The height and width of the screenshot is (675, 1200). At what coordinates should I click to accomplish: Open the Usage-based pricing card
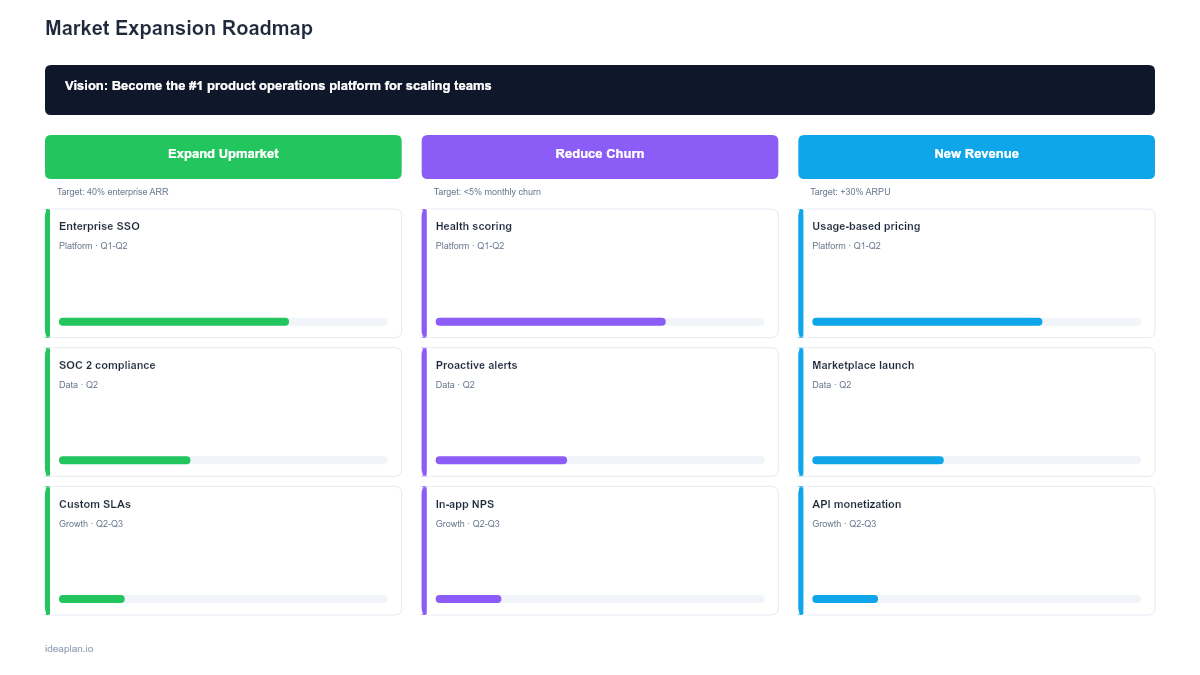(x=975, y=272)
